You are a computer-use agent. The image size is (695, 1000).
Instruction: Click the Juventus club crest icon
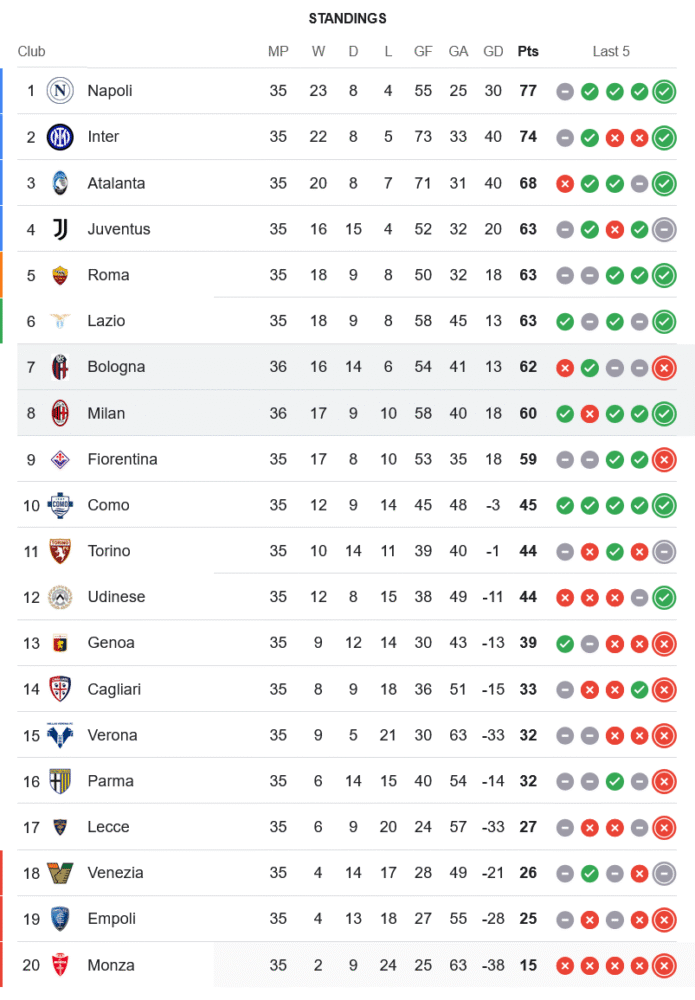pos(61,229)
